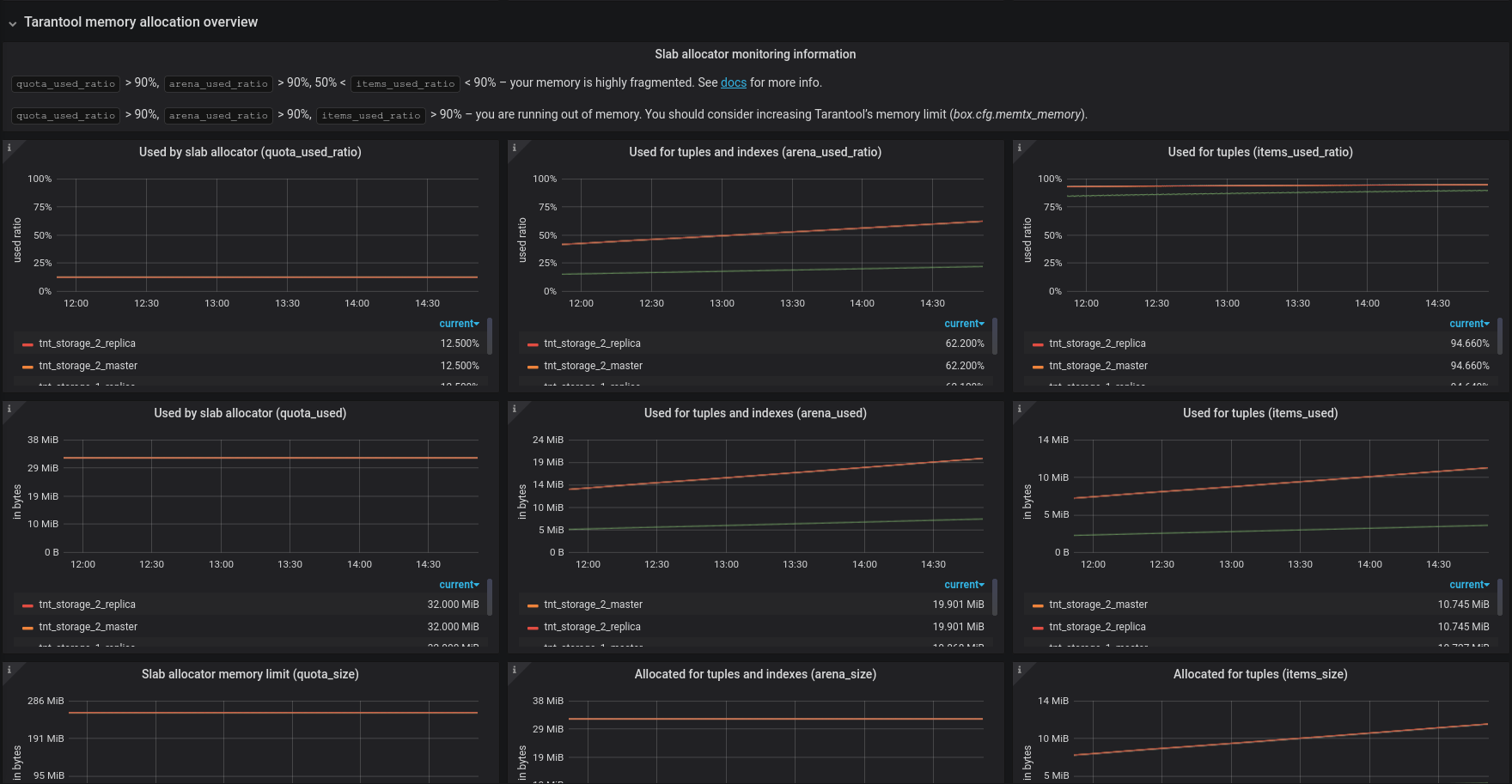The height and width of the screenshot is (784, 1512).
Task: Sort items_used legend by current value
Action: click(x=1469, y=585)
